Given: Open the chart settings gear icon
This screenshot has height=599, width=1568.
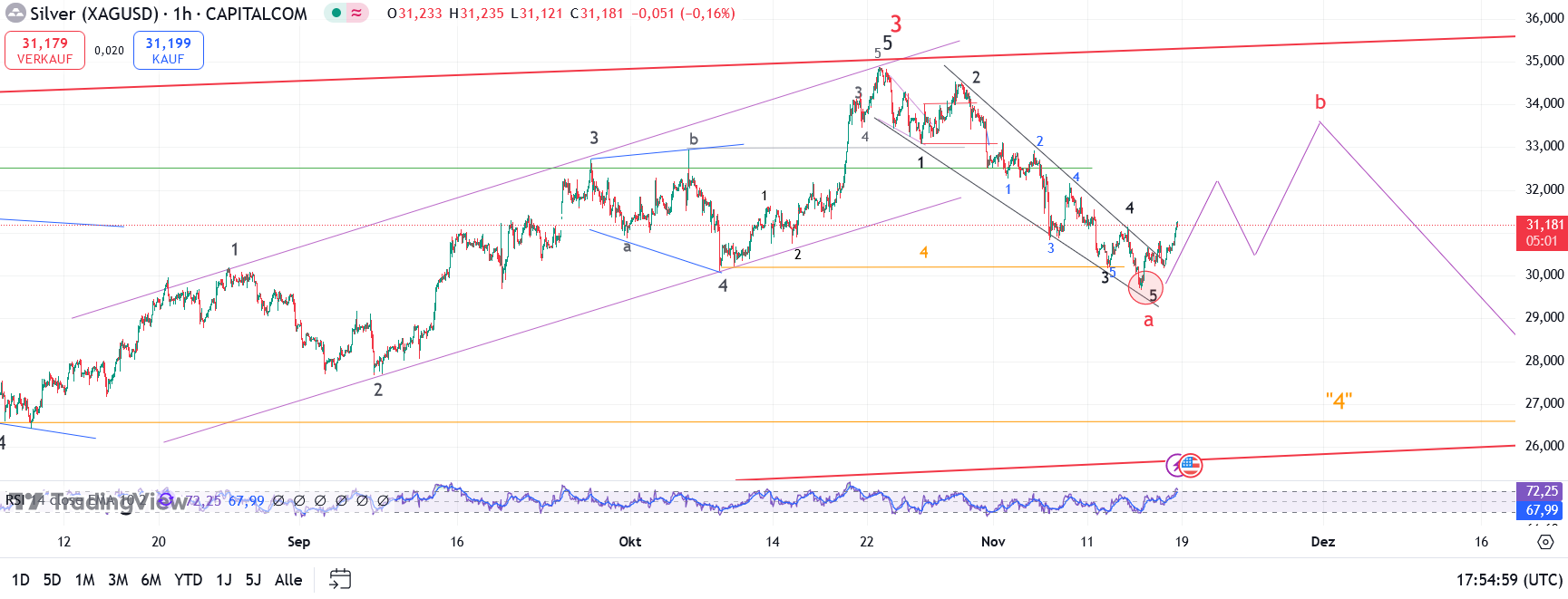Looking at the screenshot, I should 1545,542.
